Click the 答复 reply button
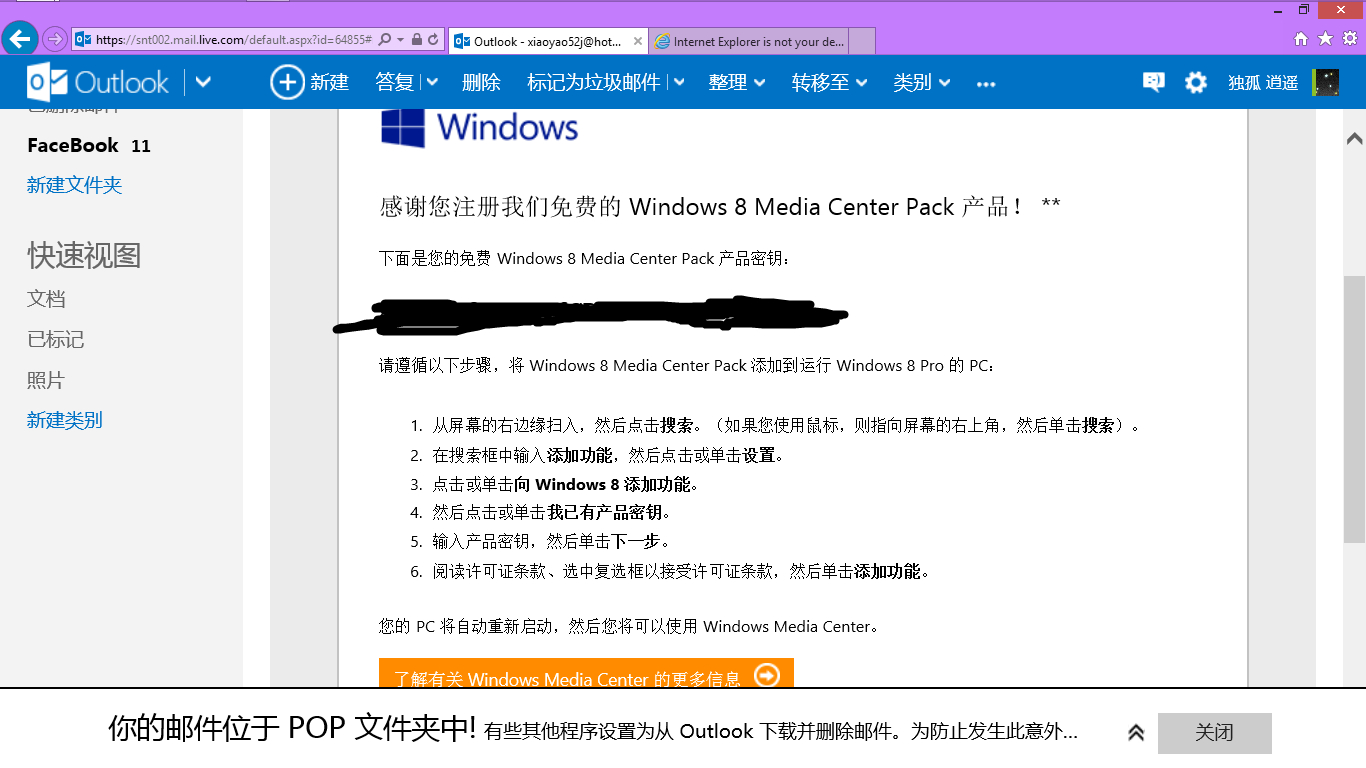The height and width of the screenshot is (768, 1366). (395, 82)
